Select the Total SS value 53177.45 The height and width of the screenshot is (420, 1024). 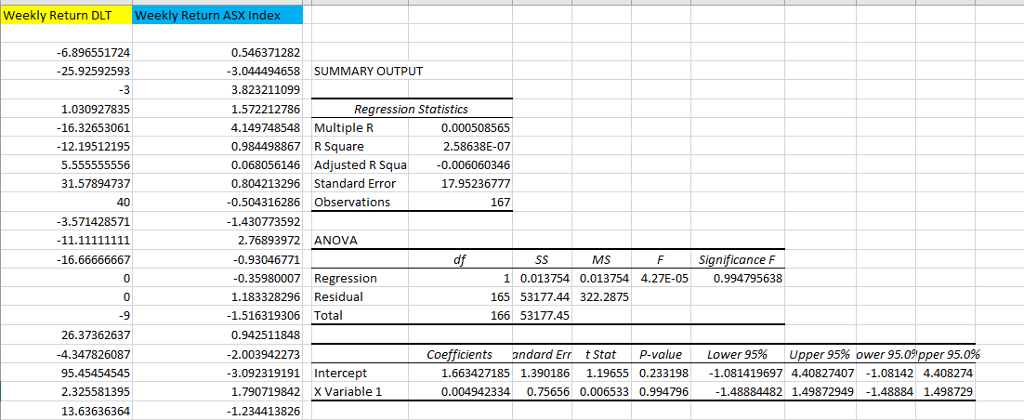545,316
